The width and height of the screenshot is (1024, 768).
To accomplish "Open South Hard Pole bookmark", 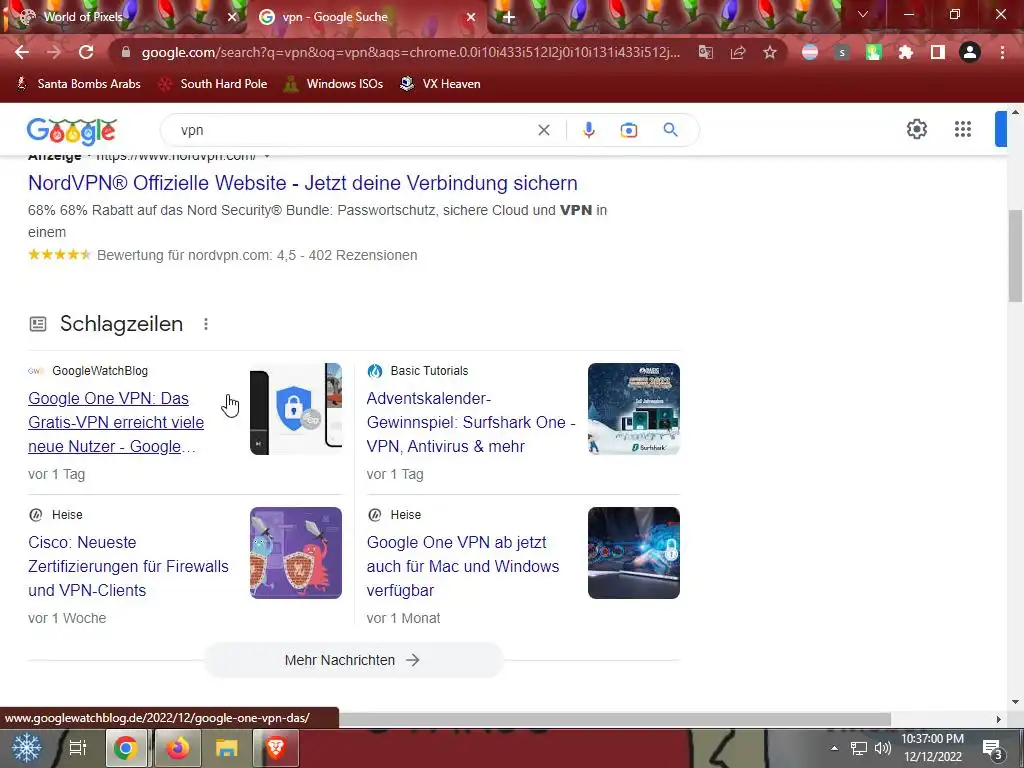I will (x=213, y=84).
